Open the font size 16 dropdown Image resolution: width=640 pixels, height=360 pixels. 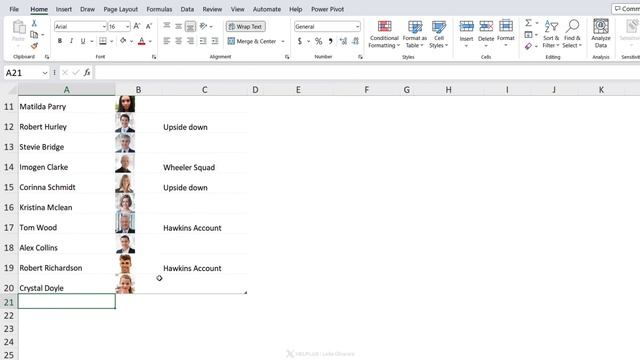128,27
